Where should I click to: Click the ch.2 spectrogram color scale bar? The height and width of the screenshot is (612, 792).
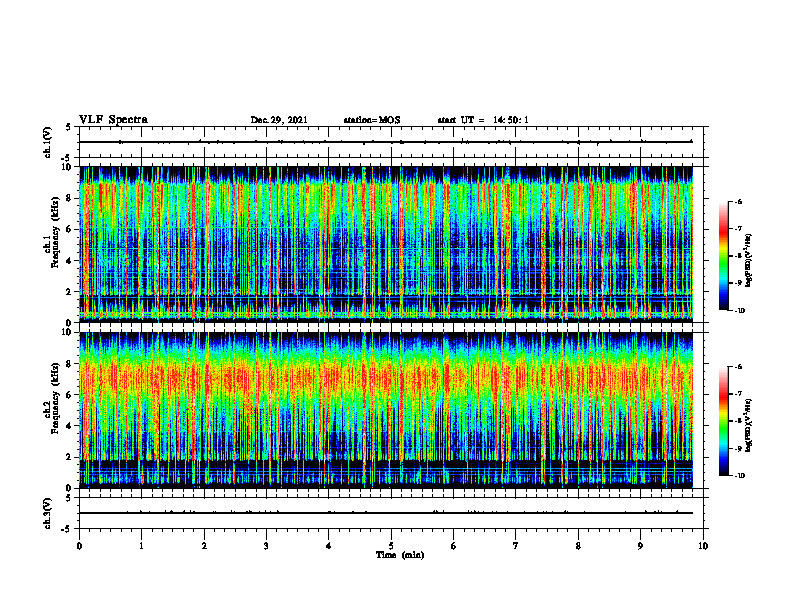(724, 421)
